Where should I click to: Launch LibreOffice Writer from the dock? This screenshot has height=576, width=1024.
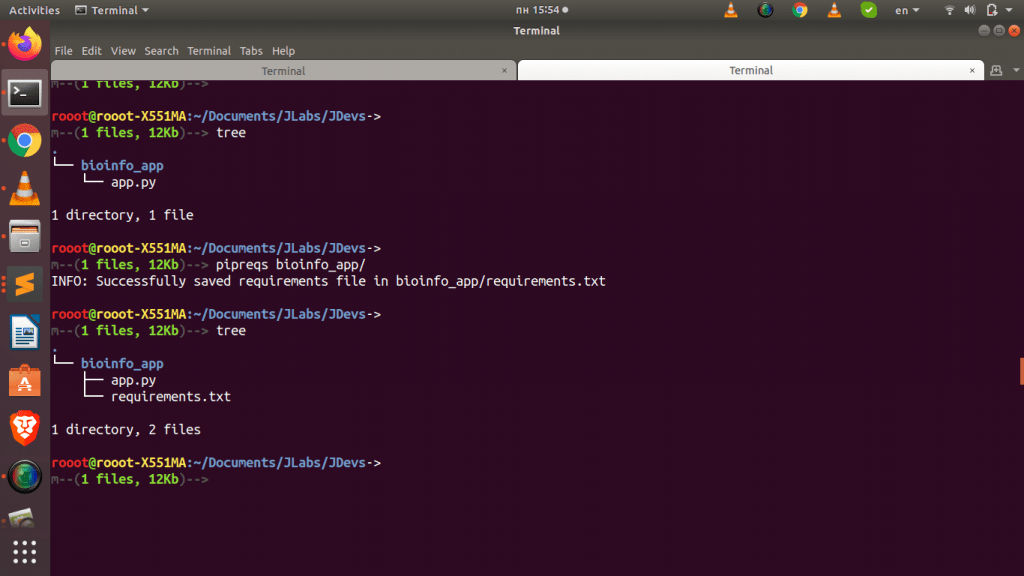click(22, 330)
